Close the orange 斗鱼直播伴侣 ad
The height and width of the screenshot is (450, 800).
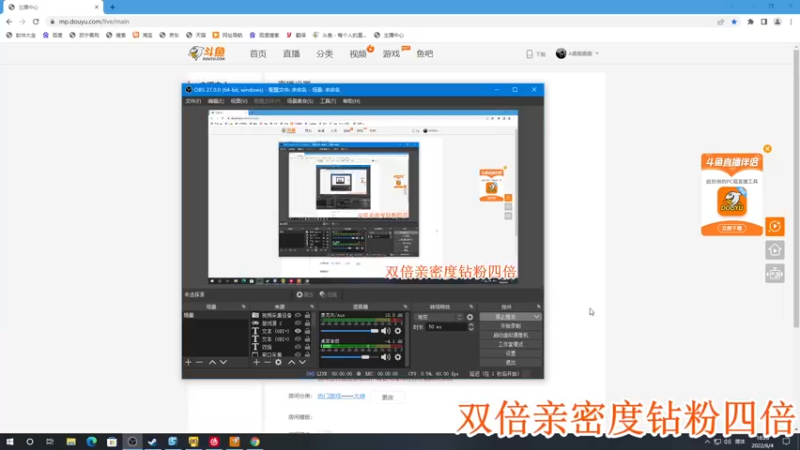coord(767,149)
